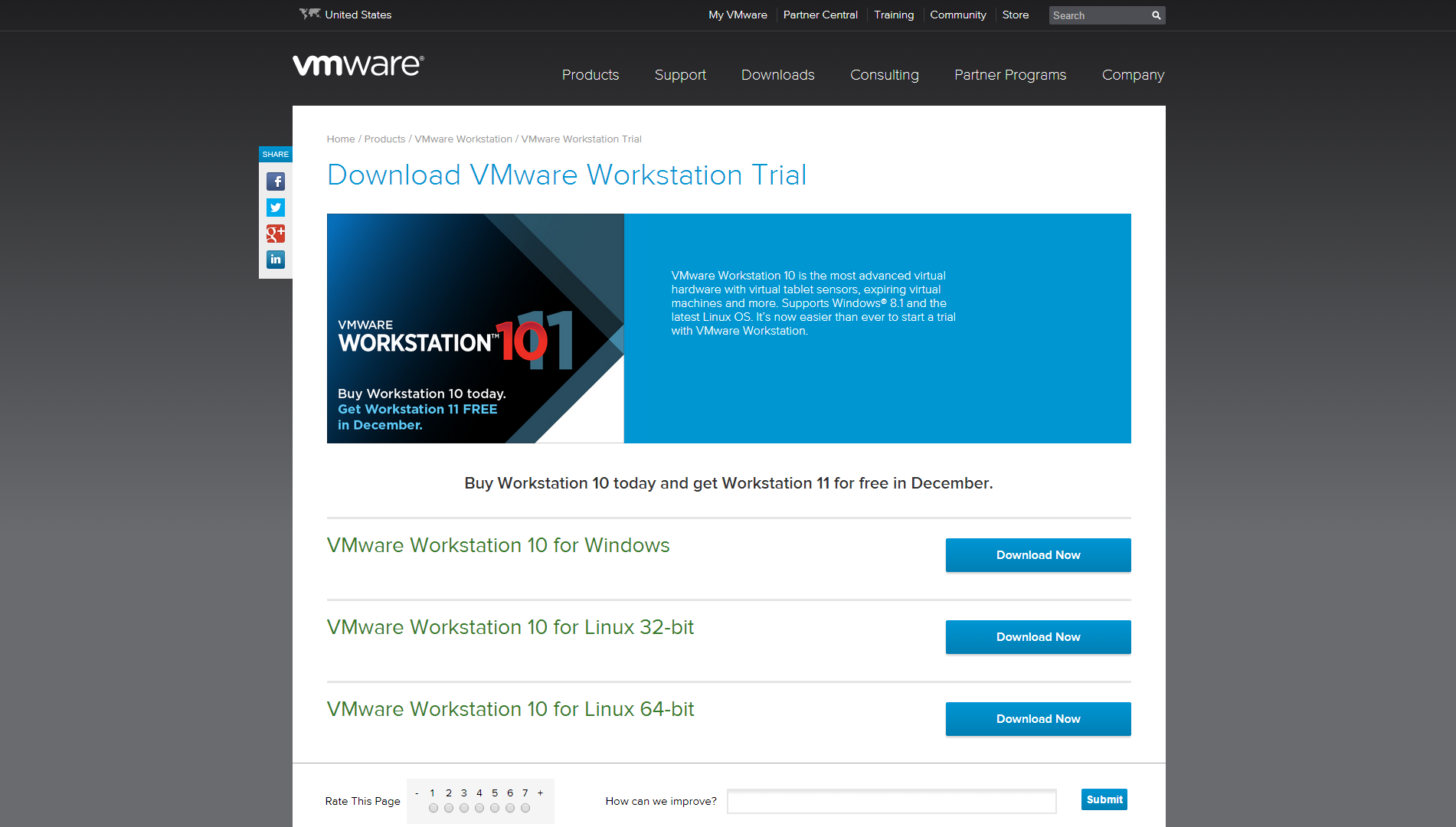Click the VMware Workstation breadcrumb link
1456x827 pixels.
pyautogui.click(x=463, y=139)
